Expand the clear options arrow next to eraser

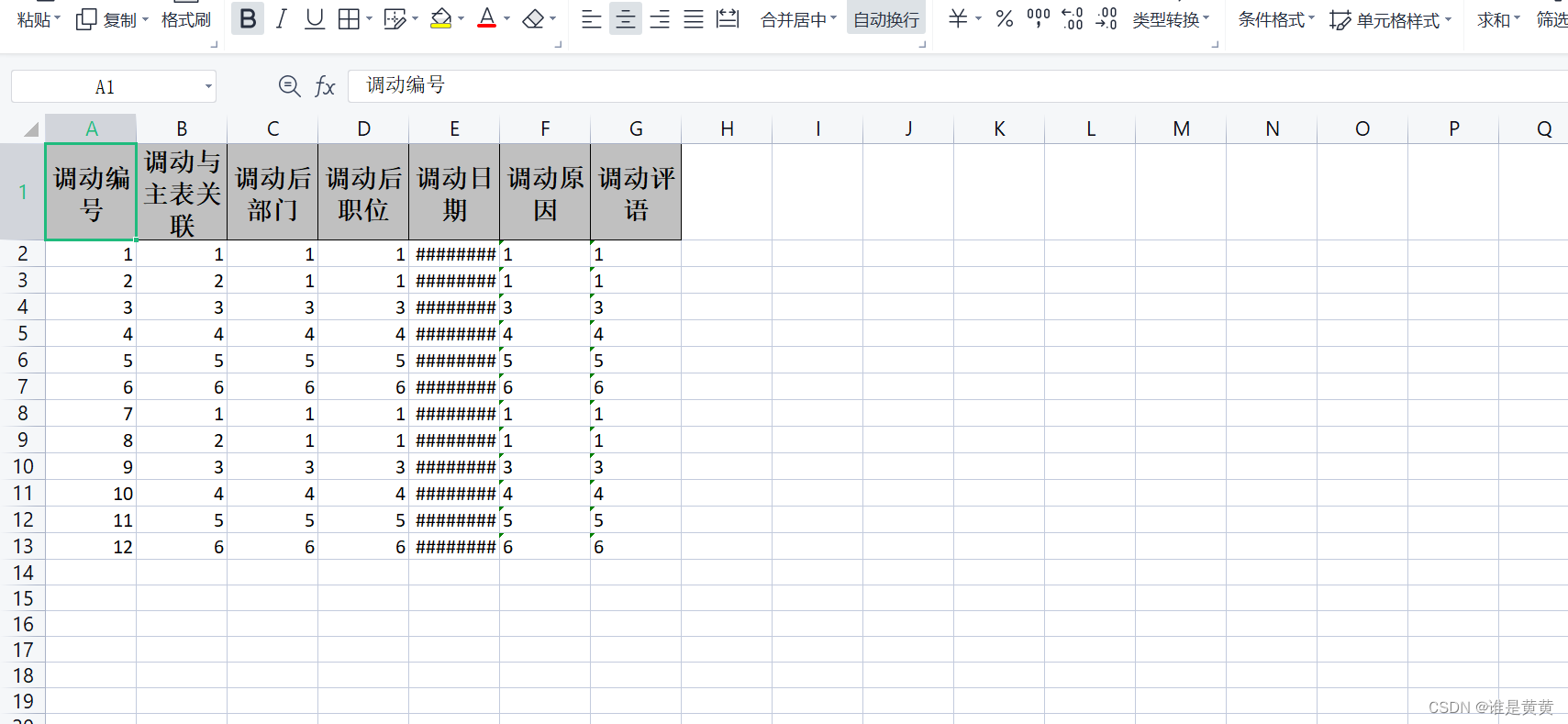pos(553,18)
